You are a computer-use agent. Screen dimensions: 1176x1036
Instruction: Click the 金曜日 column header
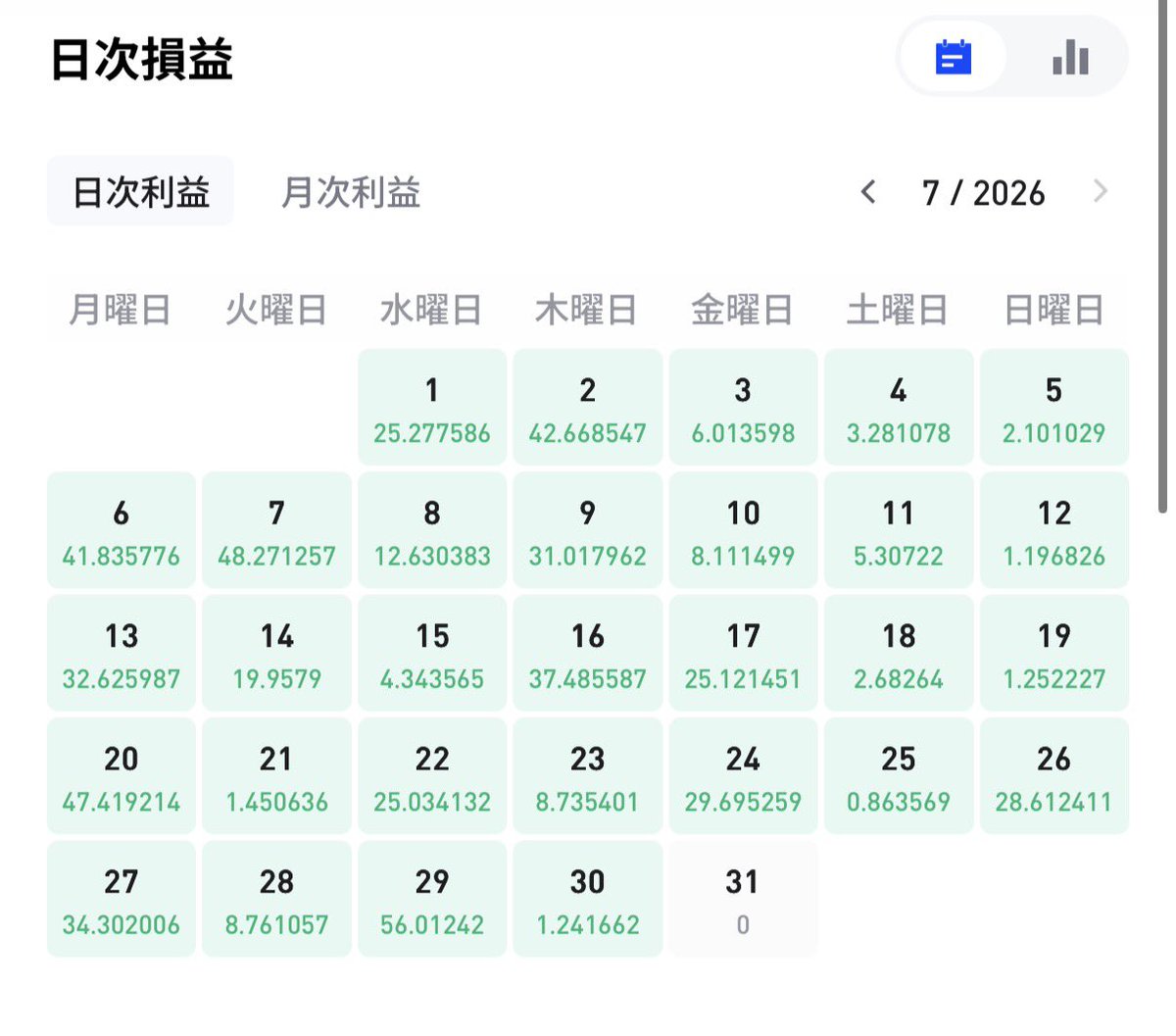(743, 310)
